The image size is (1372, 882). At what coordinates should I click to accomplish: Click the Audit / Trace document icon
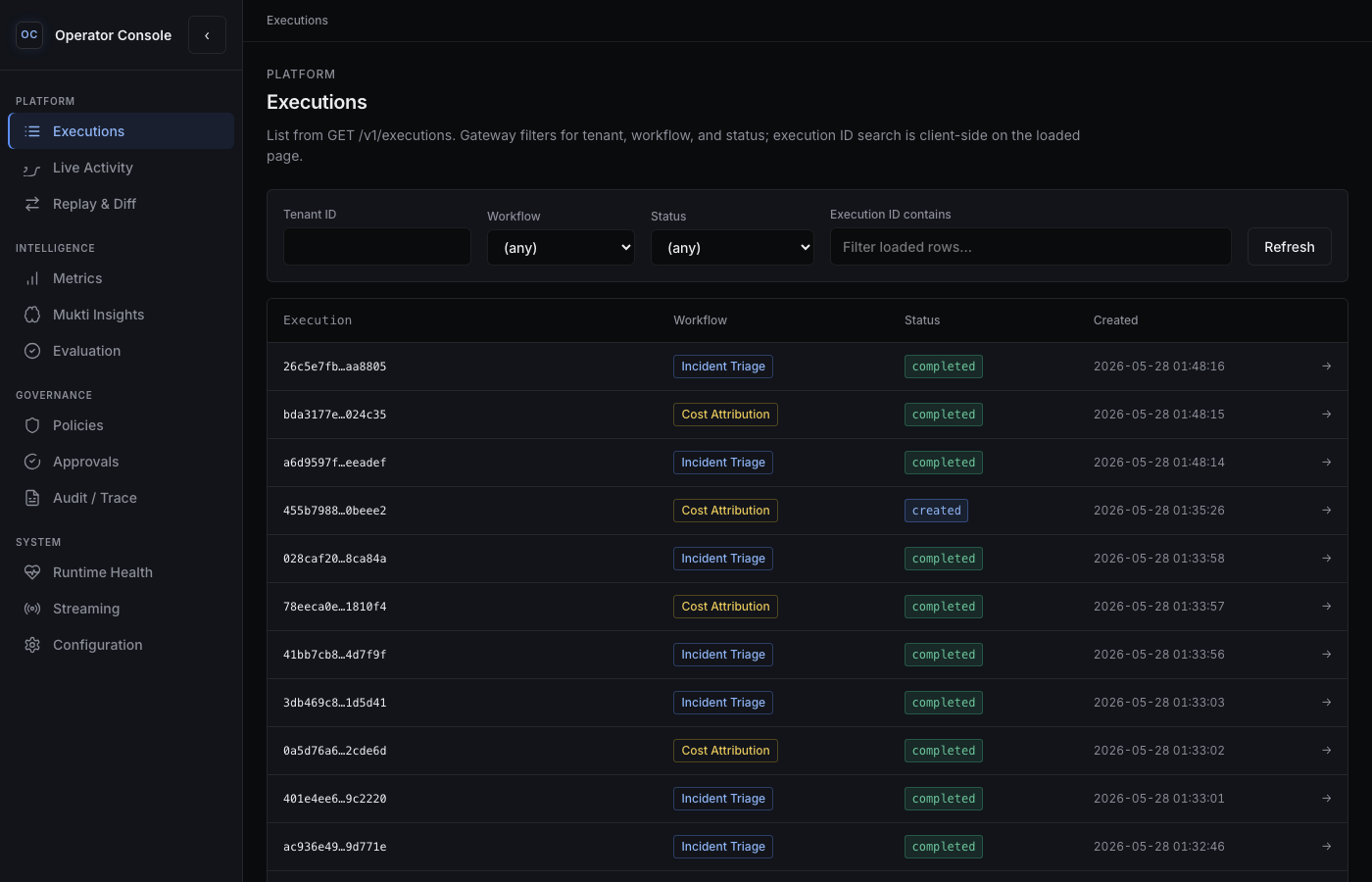pos(32,498)
